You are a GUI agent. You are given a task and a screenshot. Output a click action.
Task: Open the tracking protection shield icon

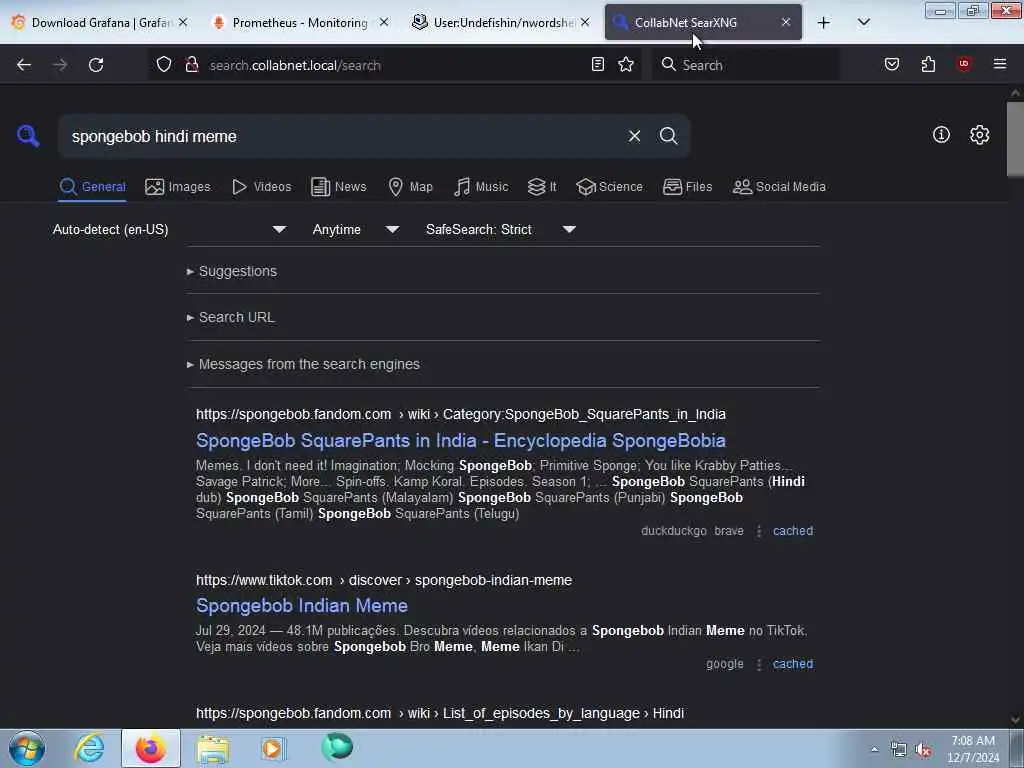click(164, 64)
